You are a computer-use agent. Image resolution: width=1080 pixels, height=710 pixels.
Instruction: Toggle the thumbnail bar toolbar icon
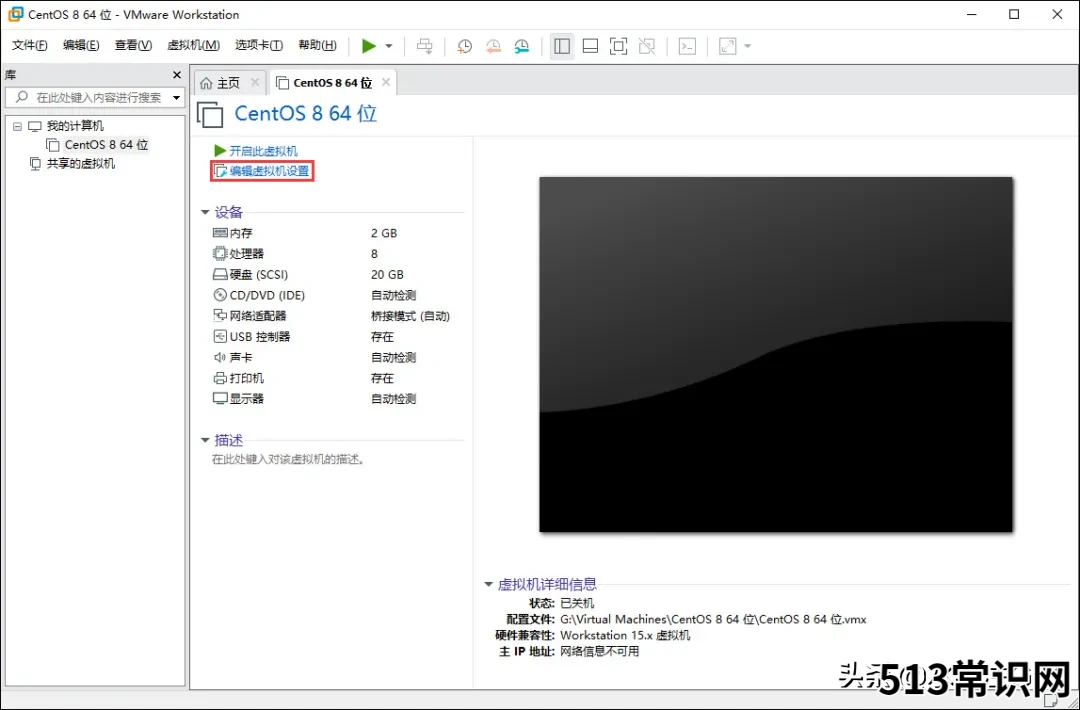pos(590,46)
